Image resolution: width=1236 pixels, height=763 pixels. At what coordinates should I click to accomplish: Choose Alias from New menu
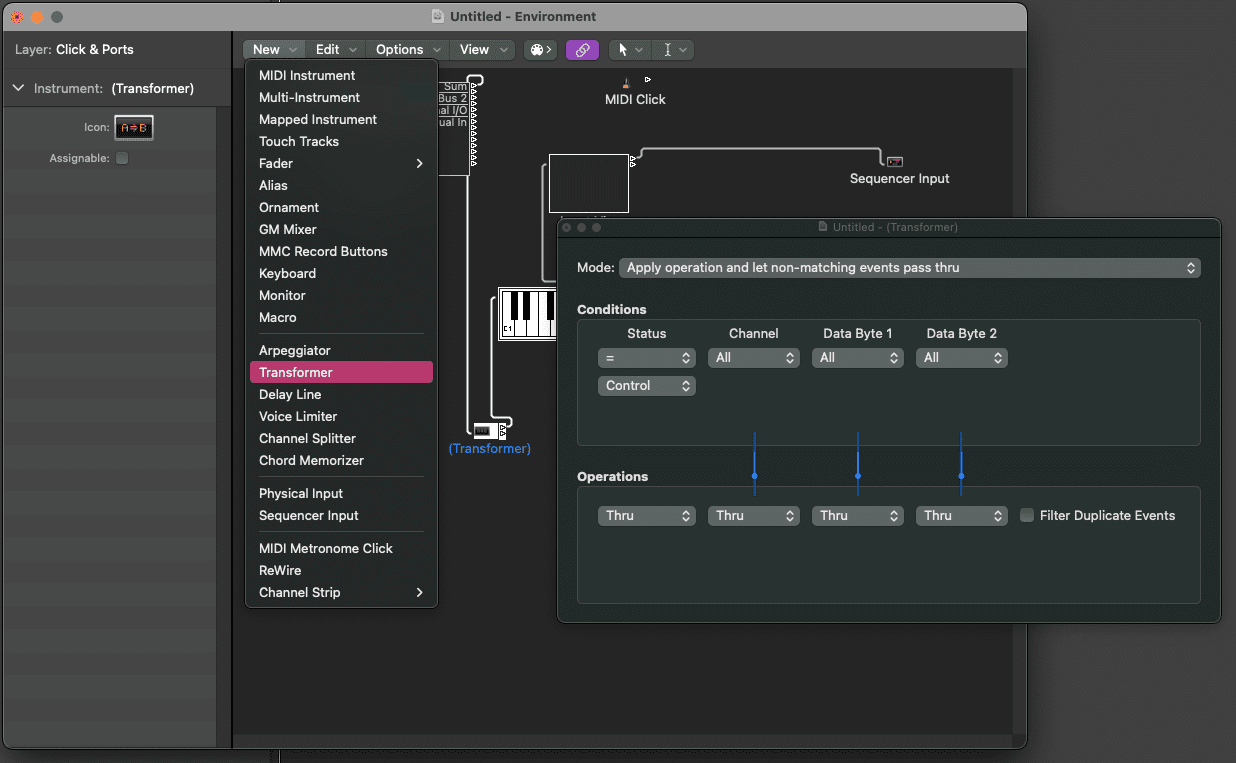point(341,185)
